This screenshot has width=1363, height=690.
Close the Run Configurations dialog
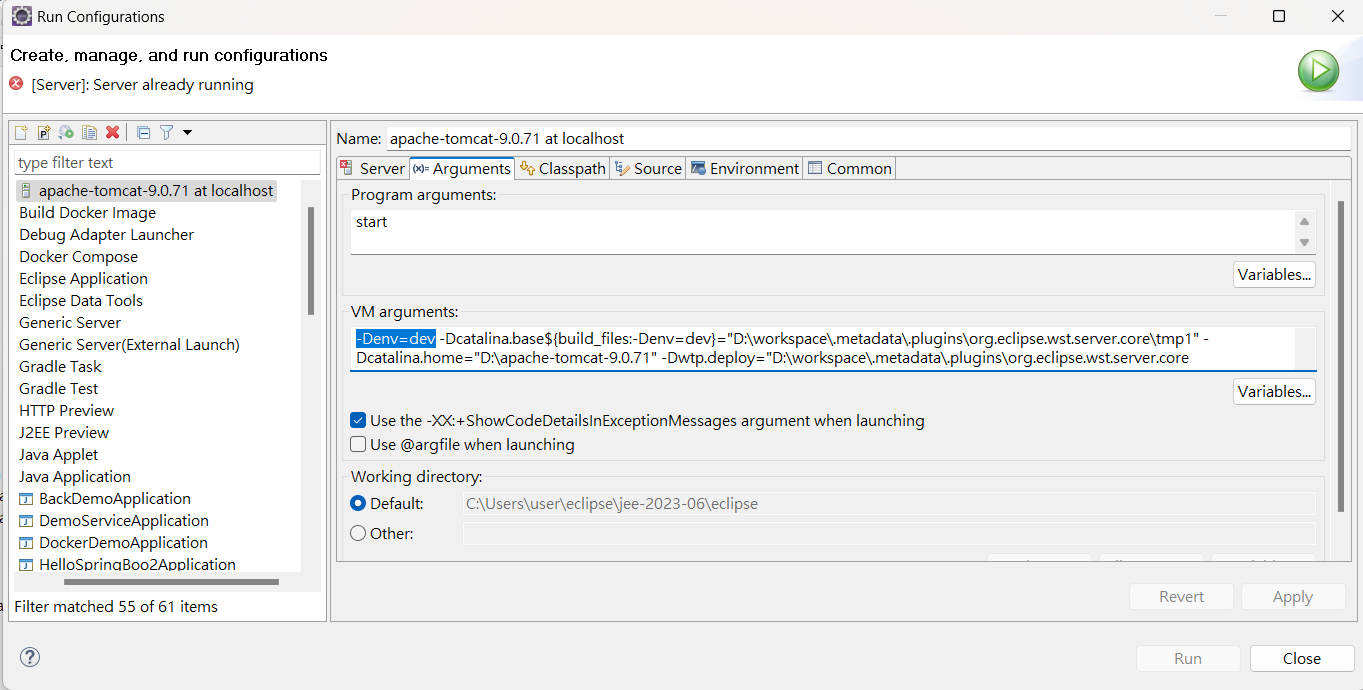pos(1301,658)
